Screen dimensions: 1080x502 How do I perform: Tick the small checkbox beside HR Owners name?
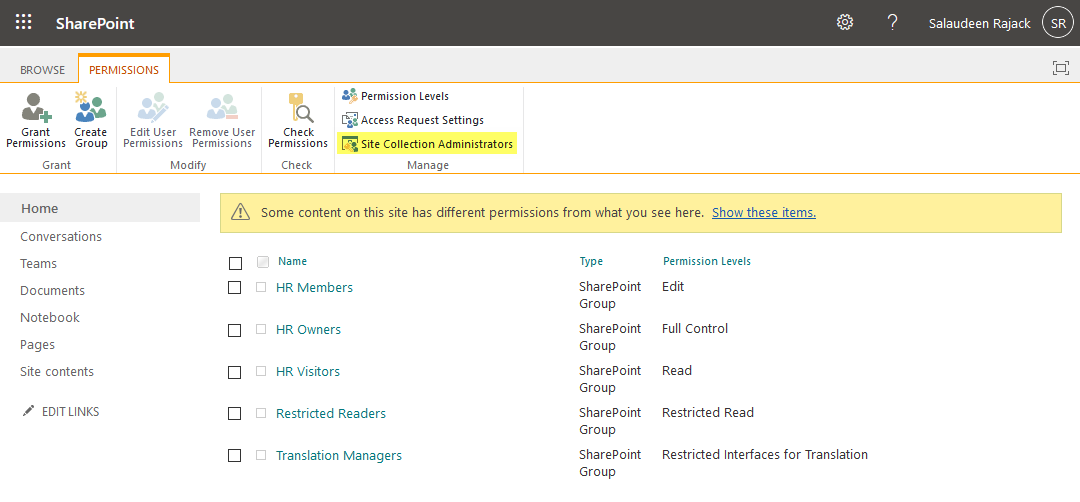[261, 329]
